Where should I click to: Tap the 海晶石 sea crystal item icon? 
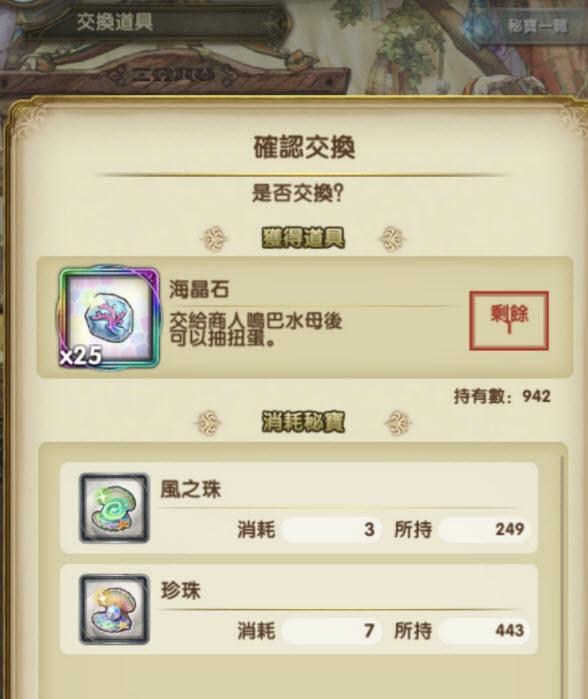click(109, 318)
